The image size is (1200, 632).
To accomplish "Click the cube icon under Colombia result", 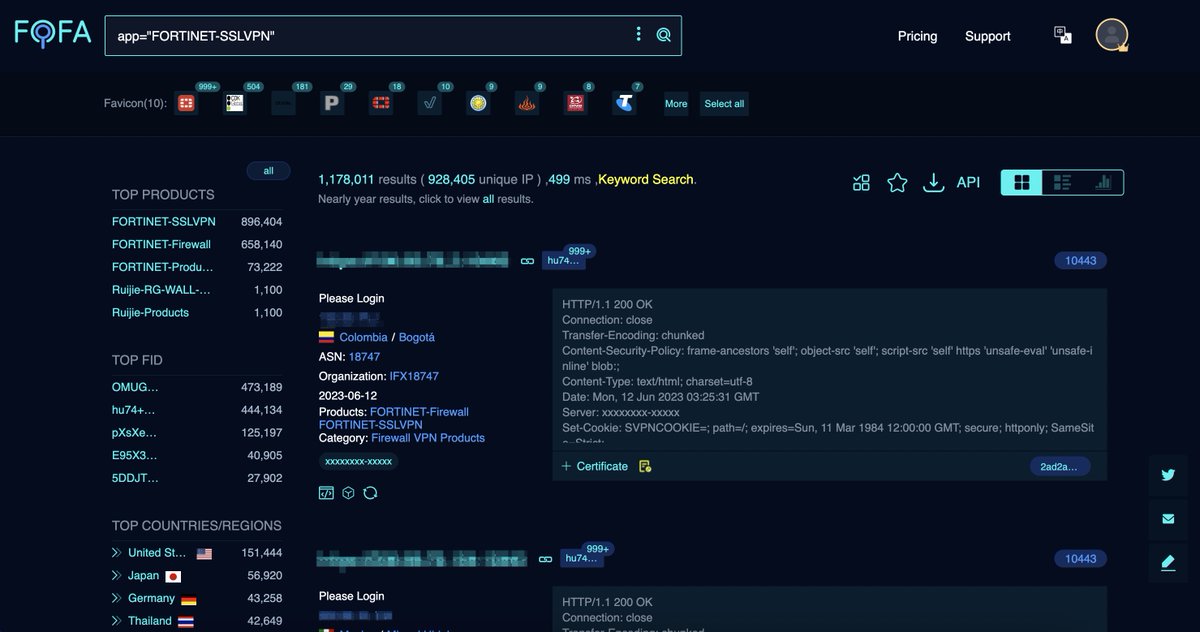I will (x=348, y=493).
